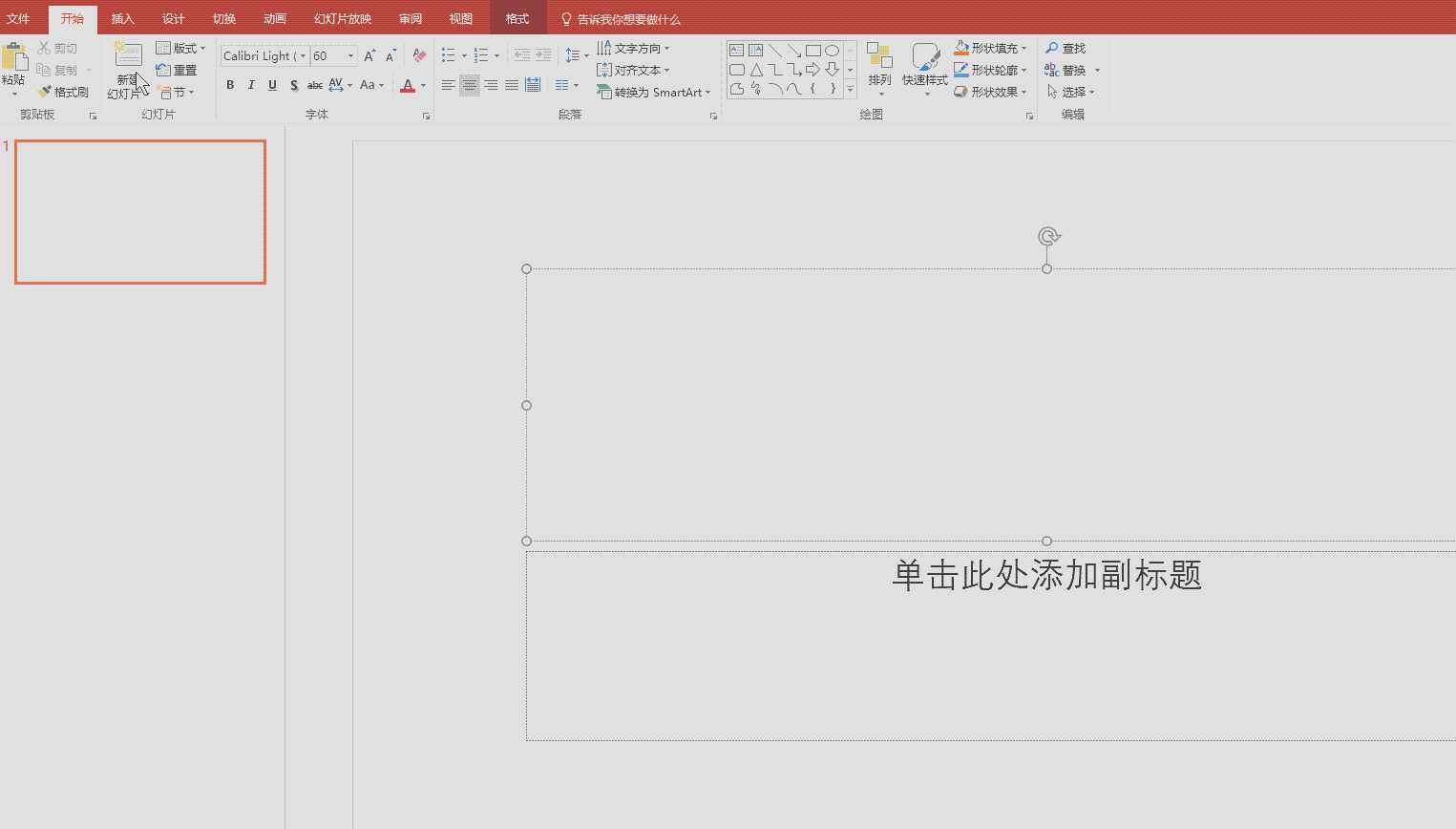Open the Arrange (排列) menu
This screenshot has height=829, width=1456.
click(x=879, y=69)
